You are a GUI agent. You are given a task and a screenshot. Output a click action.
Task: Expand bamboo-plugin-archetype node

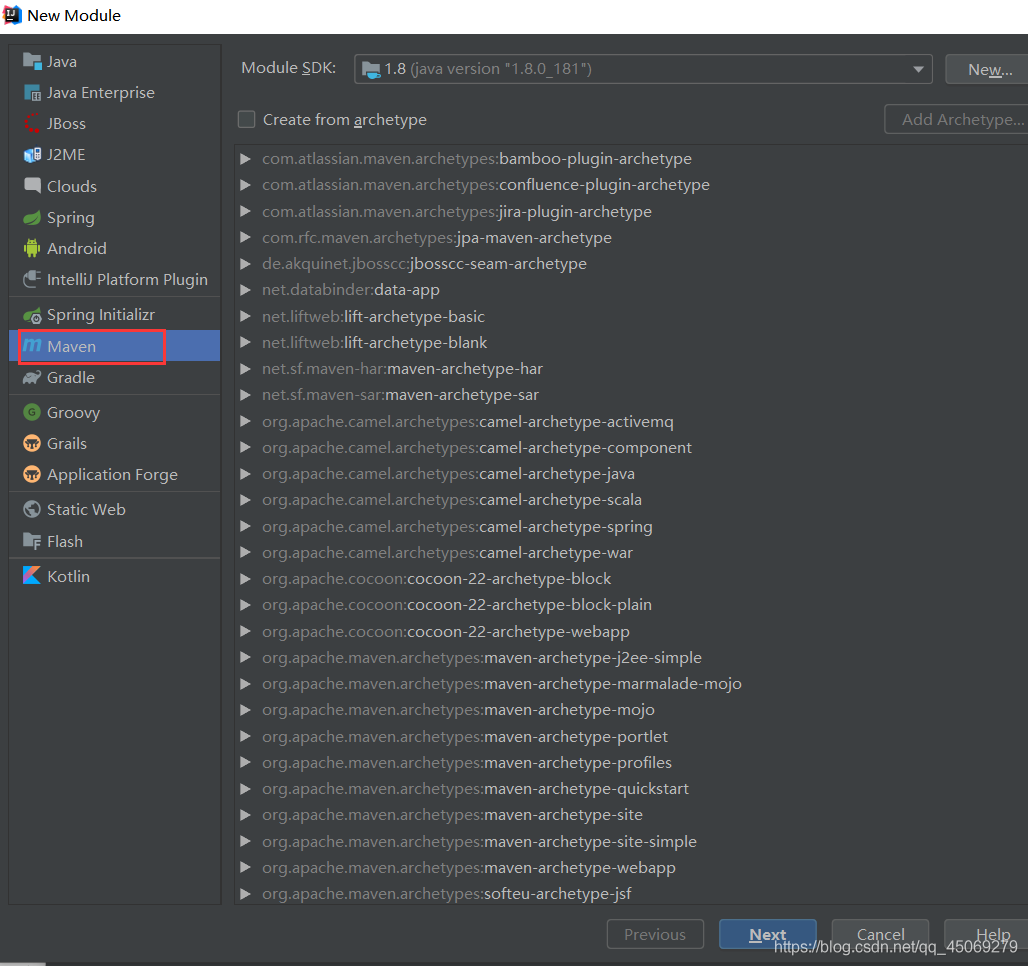point(245,159)
